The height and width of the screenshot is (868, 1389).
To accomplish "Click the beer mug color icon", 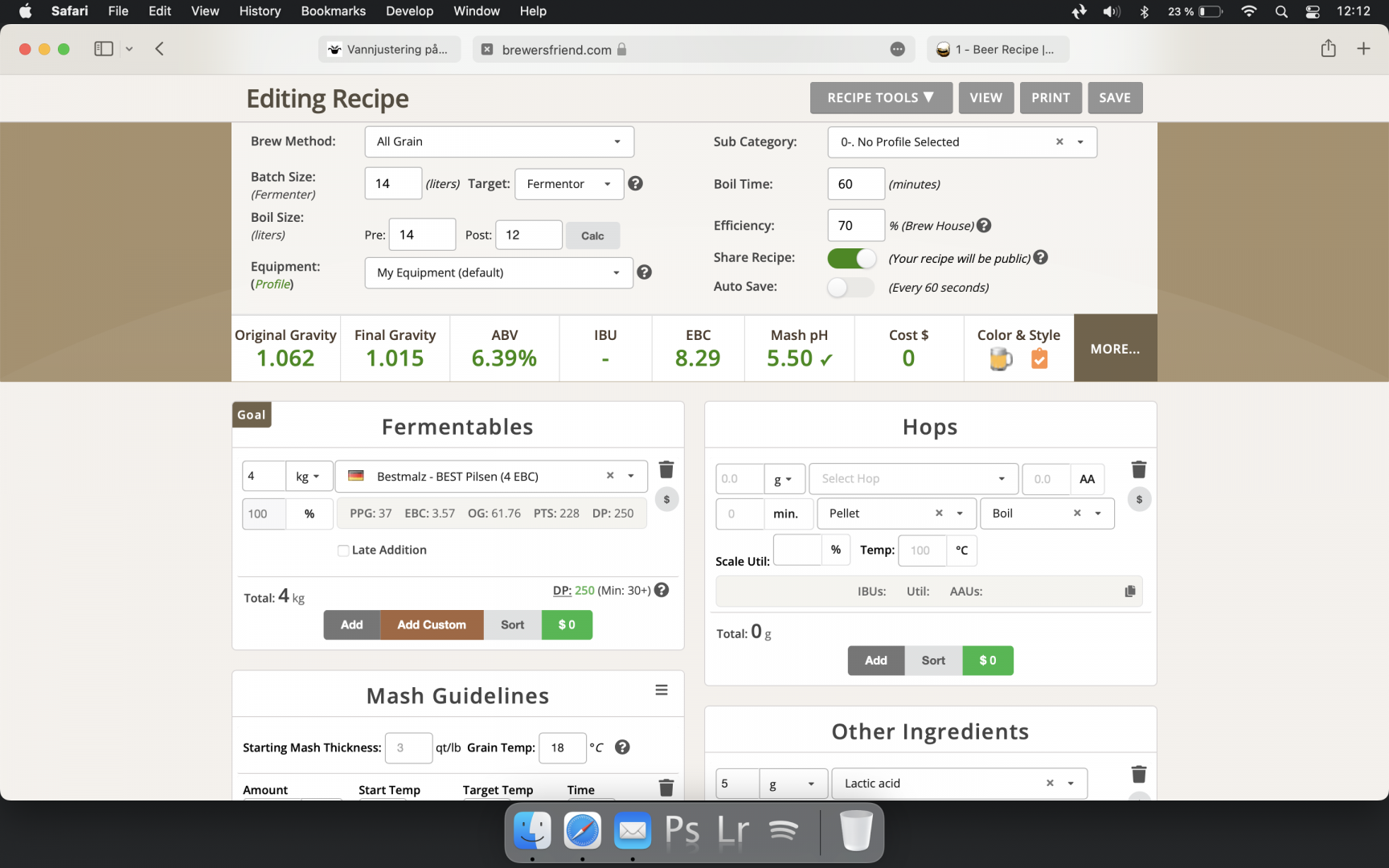I will pyautogui.click(x=1000, y=359).
